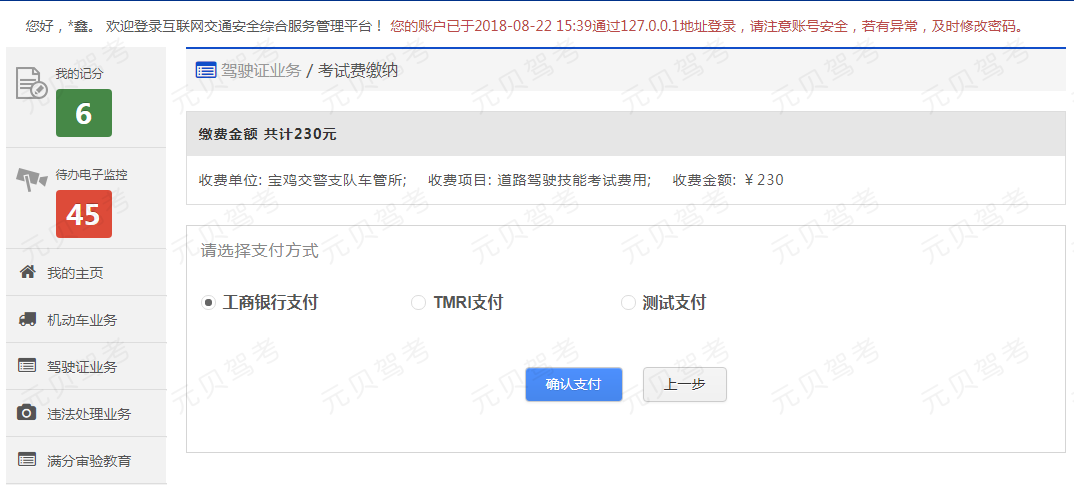This screenshot has height=485, width=1074.
Task: Expand 违法处理业务 sidebar entry
Action: (86, 414)
